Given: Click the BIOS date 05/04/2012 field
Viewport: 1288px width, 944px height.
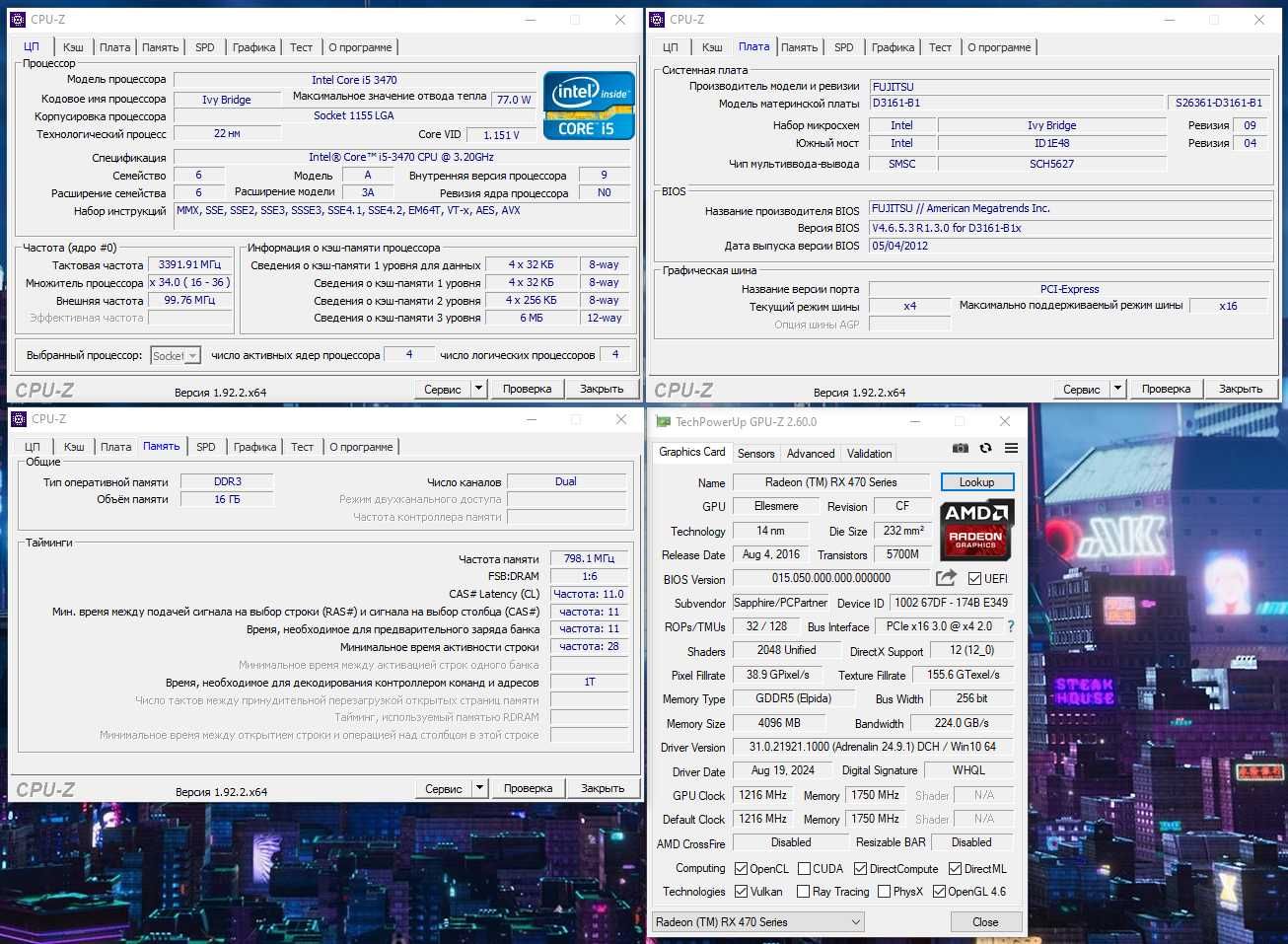Looking at the screenshot, I should pos(1070,246).
